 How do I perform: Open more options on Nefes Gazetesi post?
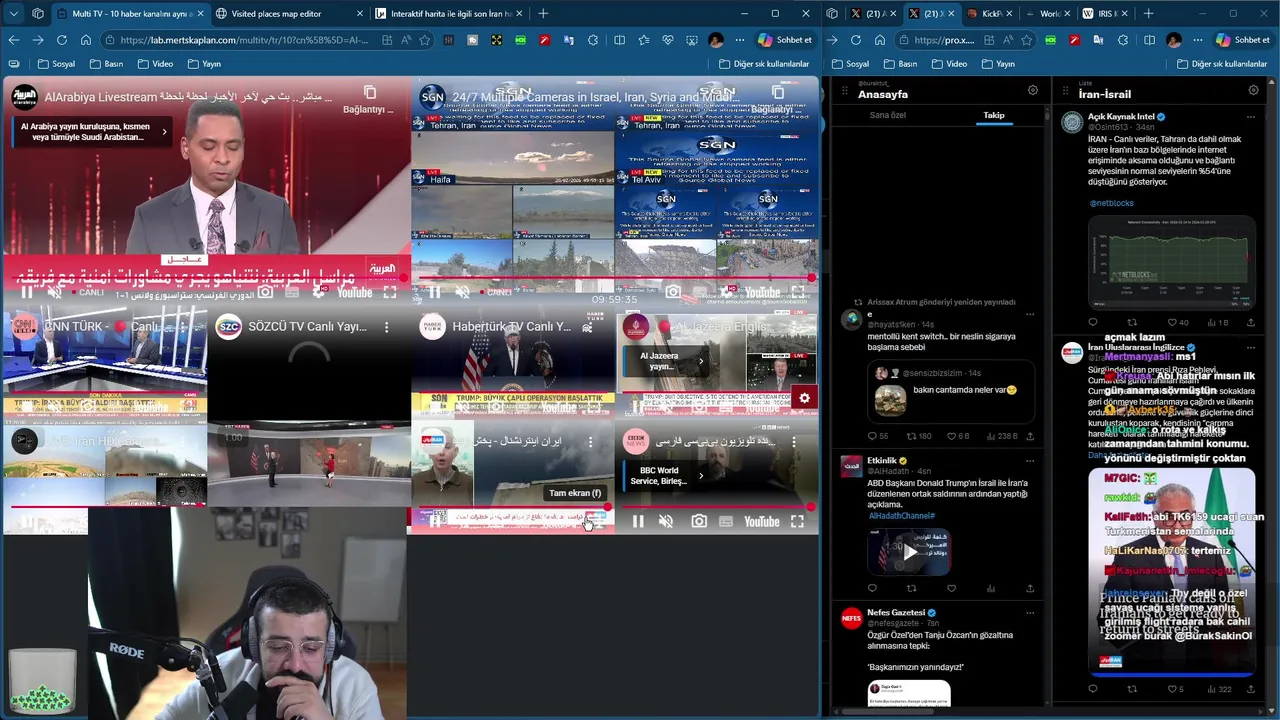[1030, 613]
